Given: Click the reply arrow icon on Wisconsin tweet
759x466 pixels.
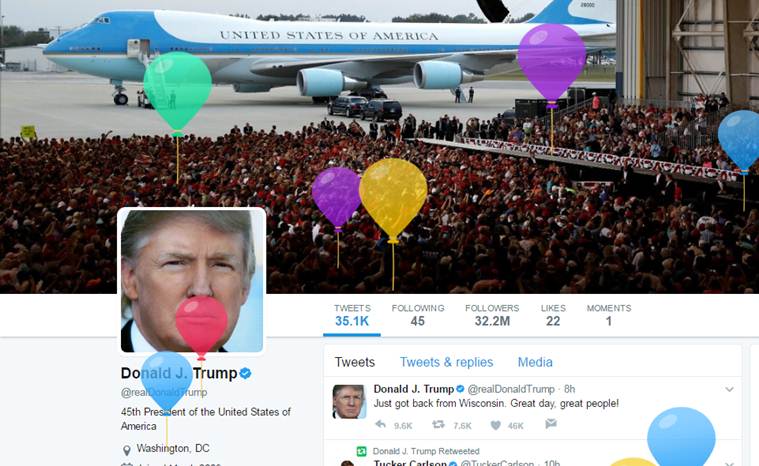Looking at the screenshot, I should coord(380,424).
